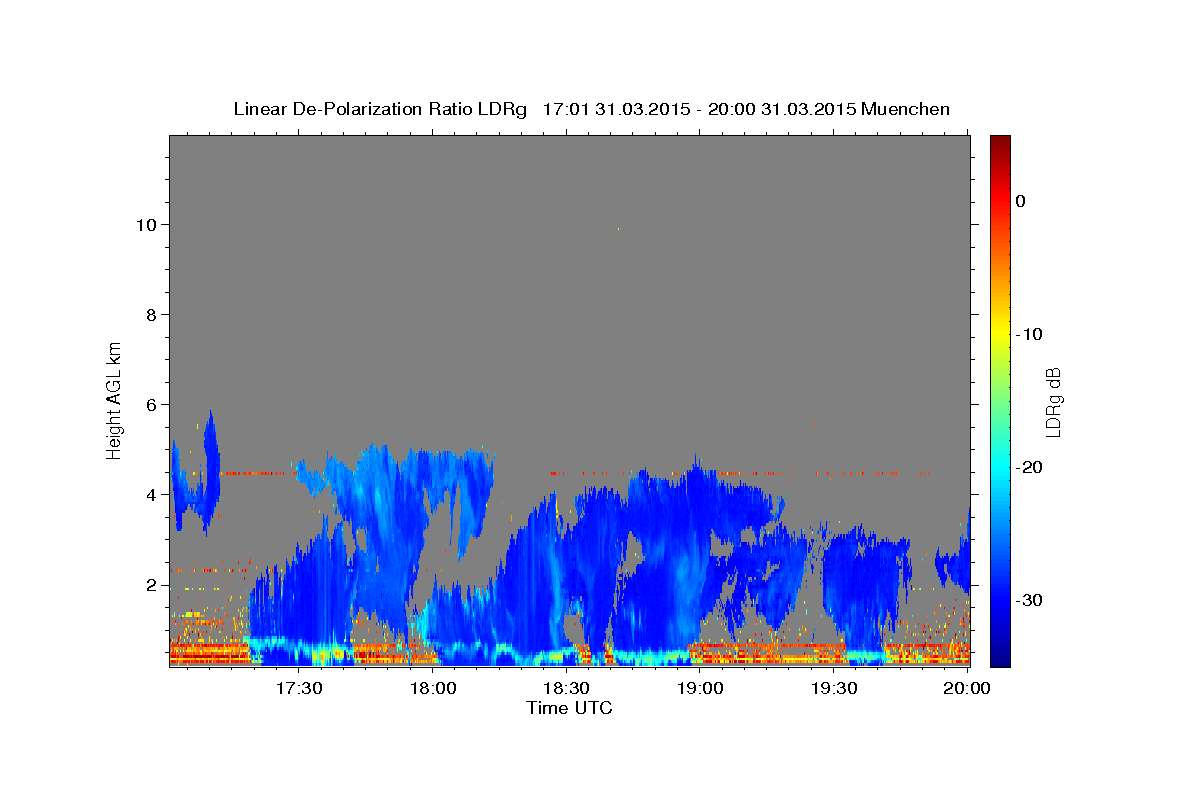Image resolution: width=1200 pixels, height=800 pixels.
Task: Click the colorbar value '-30'
Action: (1030, 601)
